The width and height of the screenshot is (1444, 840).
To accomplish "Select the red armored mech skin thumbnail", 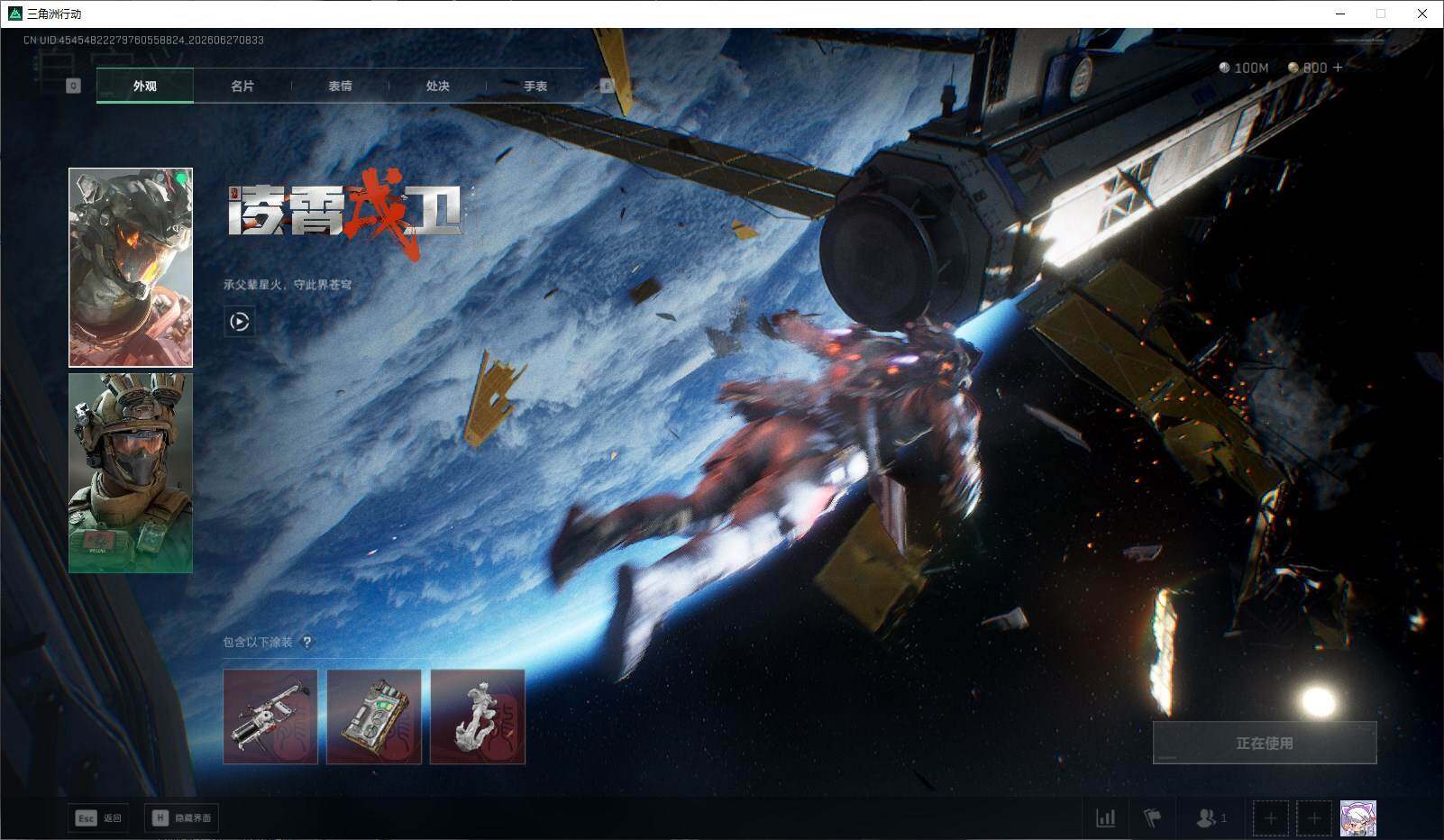I will pos(131,268).
